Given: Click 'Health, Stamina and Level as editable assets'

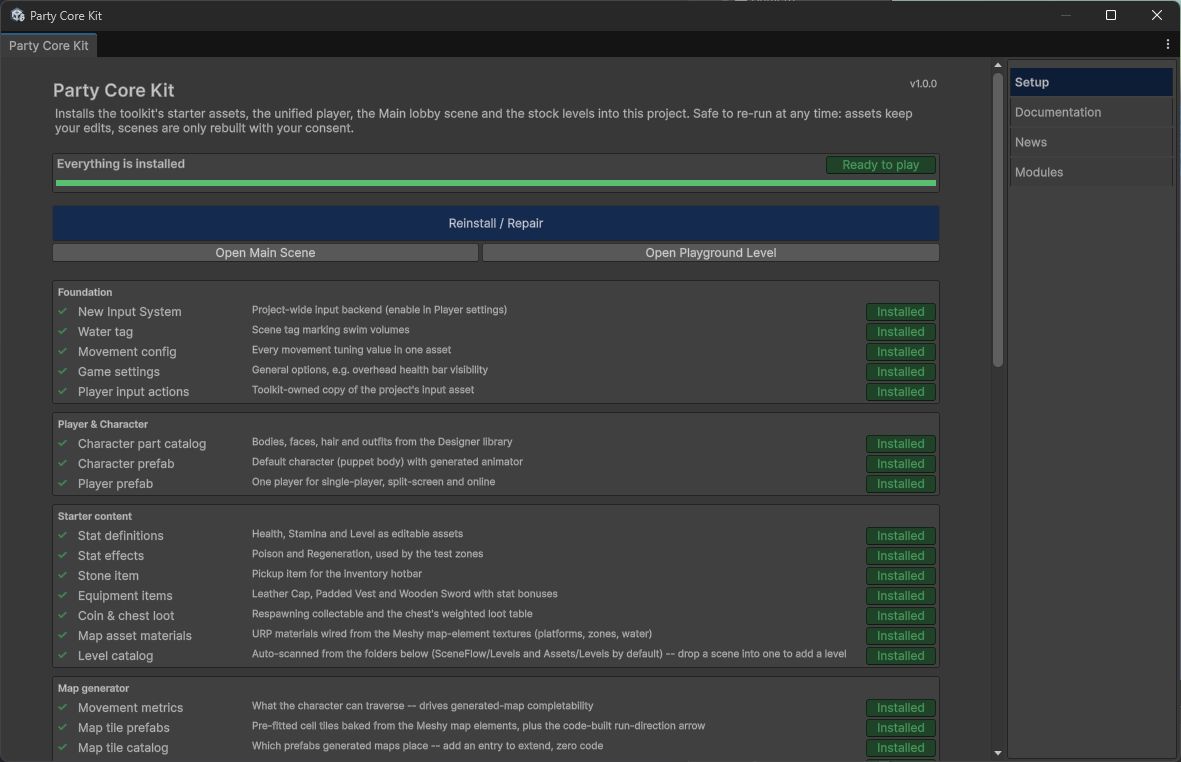Looking at the screenshot, I should pyautogui.click(x=357, y=534).
